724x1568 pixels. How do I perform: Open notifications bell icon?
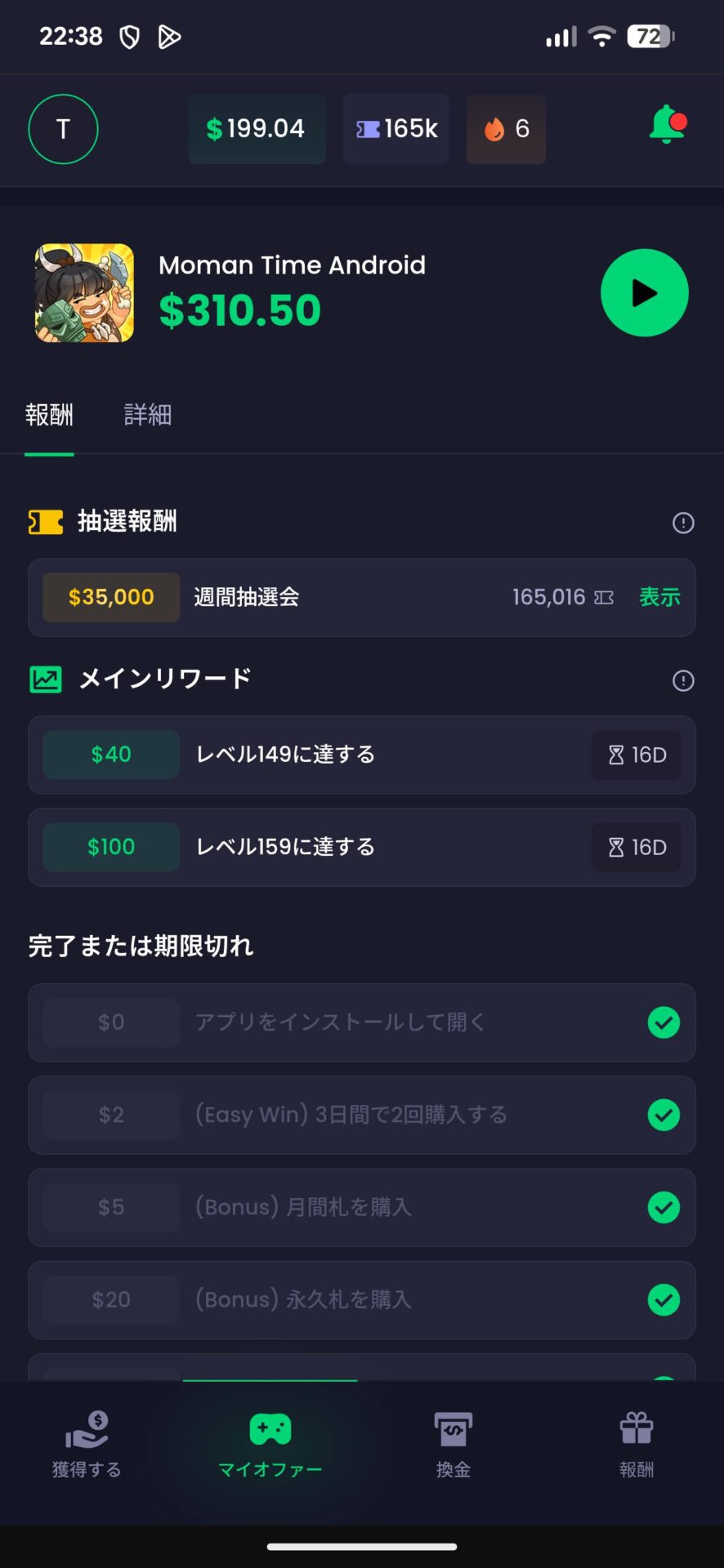(667, 127)
